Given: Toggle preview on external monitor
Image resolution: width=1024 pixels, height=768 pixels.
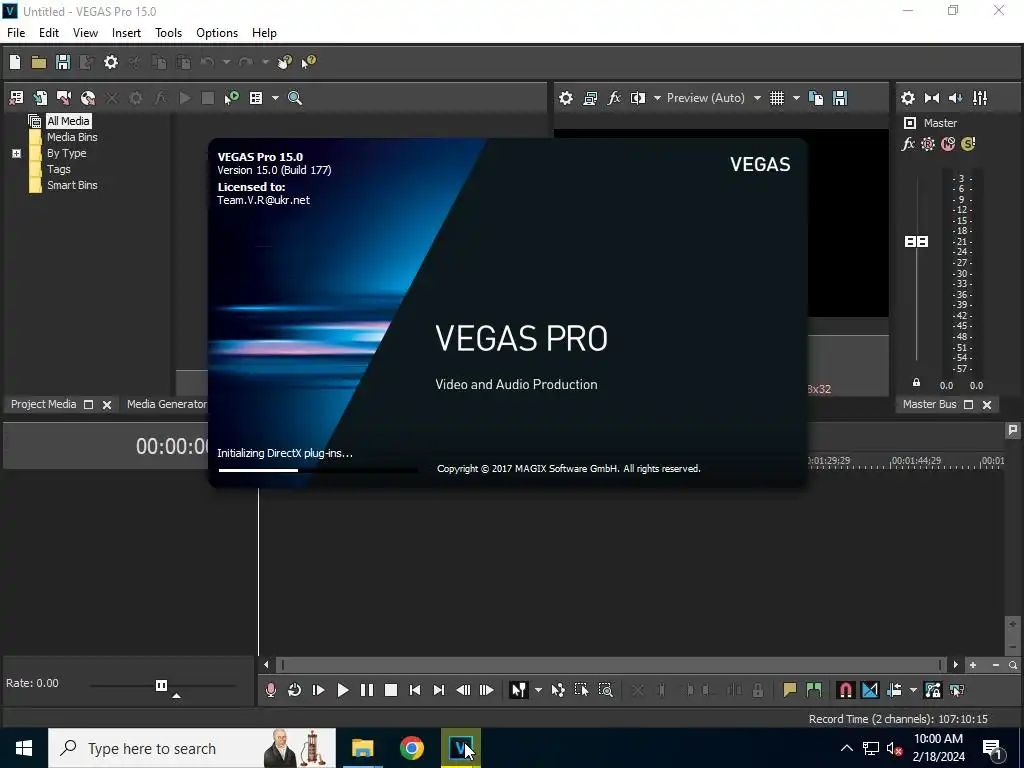Looking at the screenshot, I should point(590,98).
